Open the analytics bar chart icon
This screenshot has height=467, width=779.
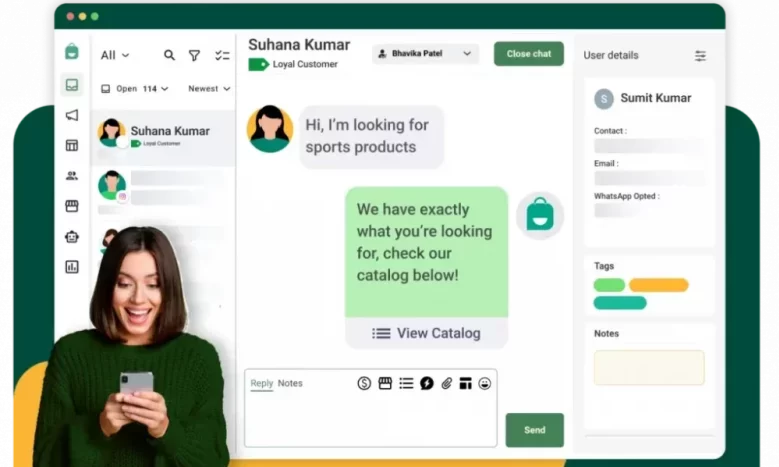tap(72, 267)
